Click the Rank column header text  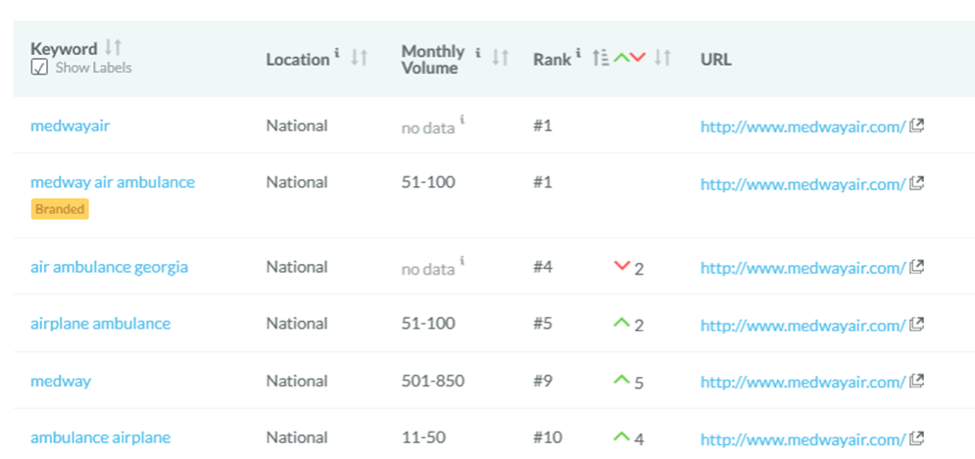552,60
